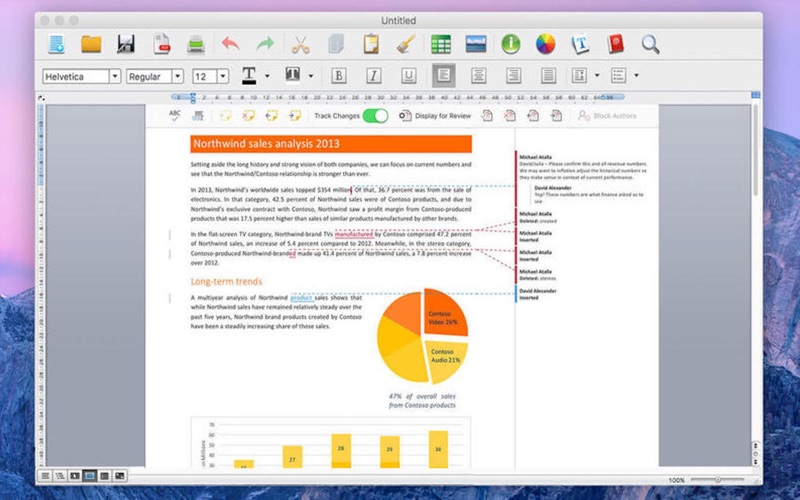Print the document with the printer icon
This screenshot has height=500, width=800.
click(196, 44)
